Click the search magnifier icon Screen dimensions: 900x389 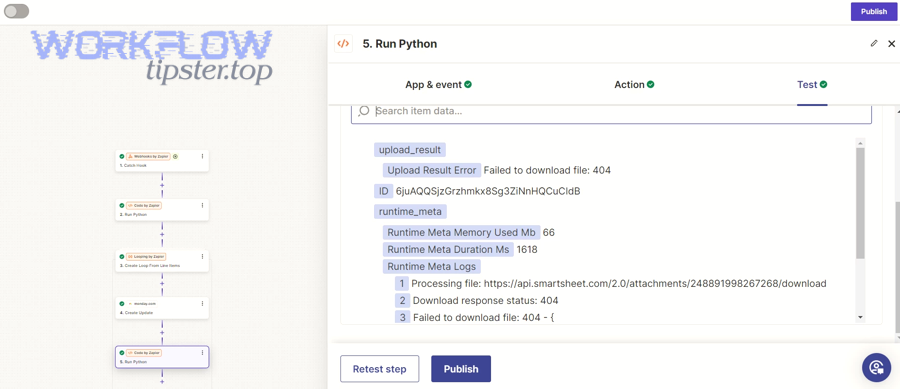pos(363,111)
